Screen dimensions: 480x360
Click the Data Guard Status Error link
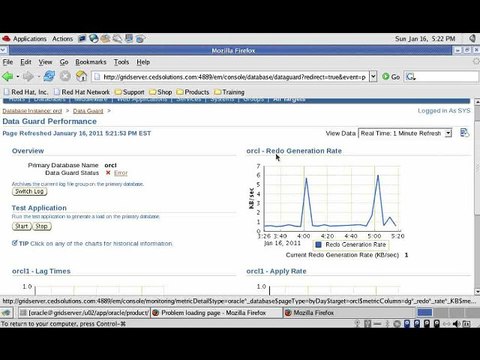pos(121,173)
